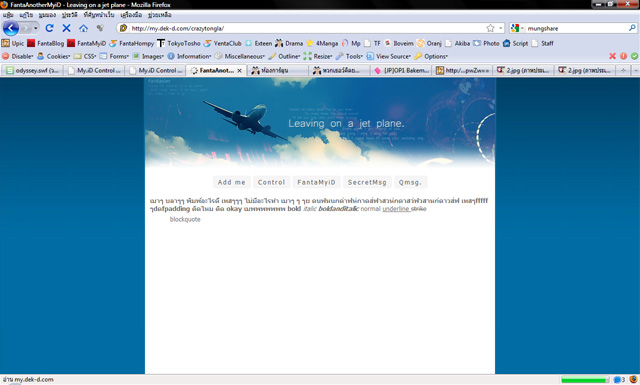Image resolution: width=640 pixels, height=385 pixels.
Task: Click the search magnifier icon
Action: tap(632, 28)
